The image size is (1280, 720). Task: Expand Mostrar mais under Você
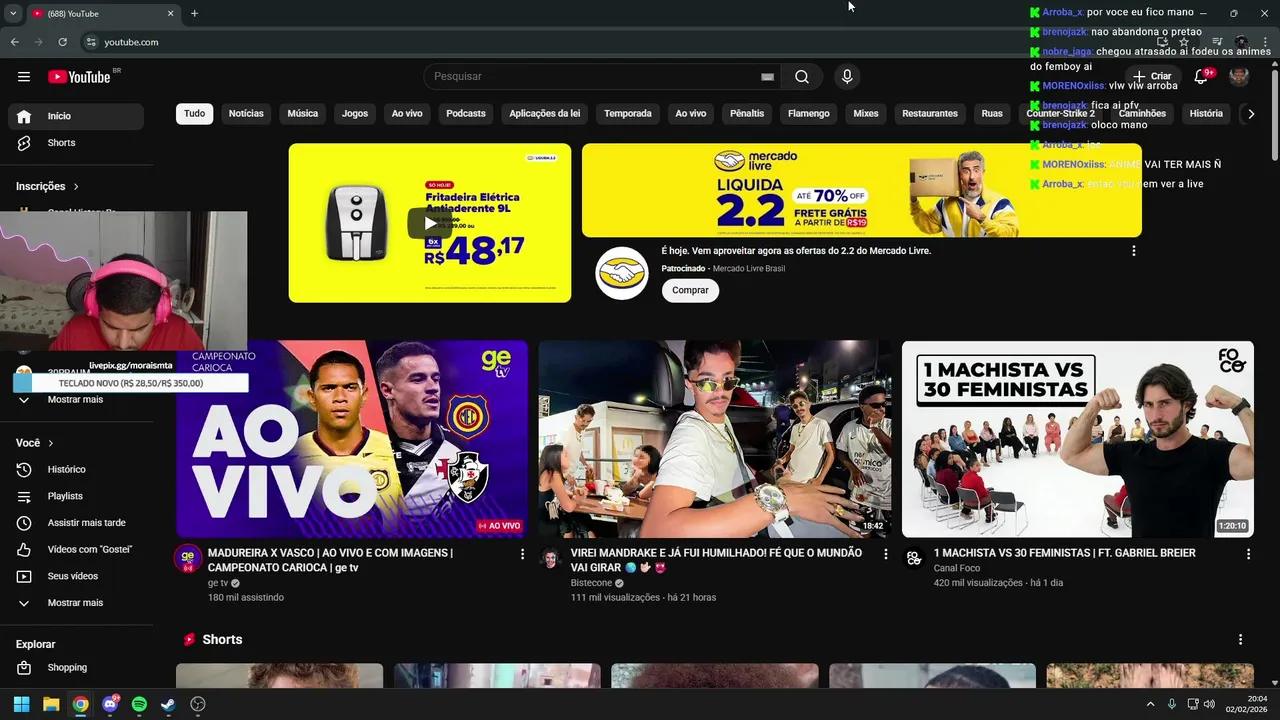coord(76,603)
